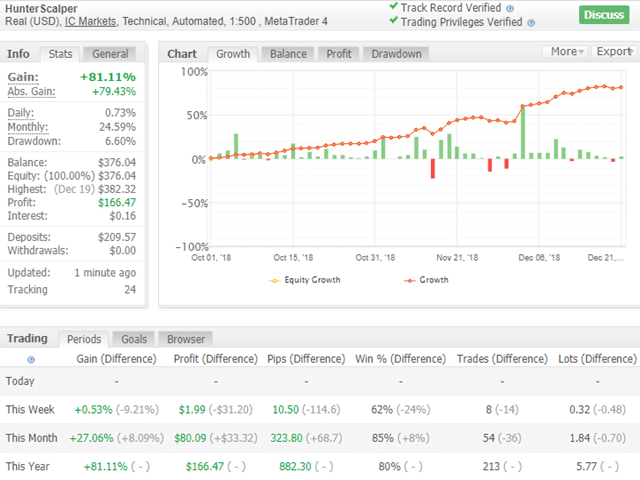This screenshot has height=480, width=640.
Task: Click the green Discuss button
Action: pos(604,15)
